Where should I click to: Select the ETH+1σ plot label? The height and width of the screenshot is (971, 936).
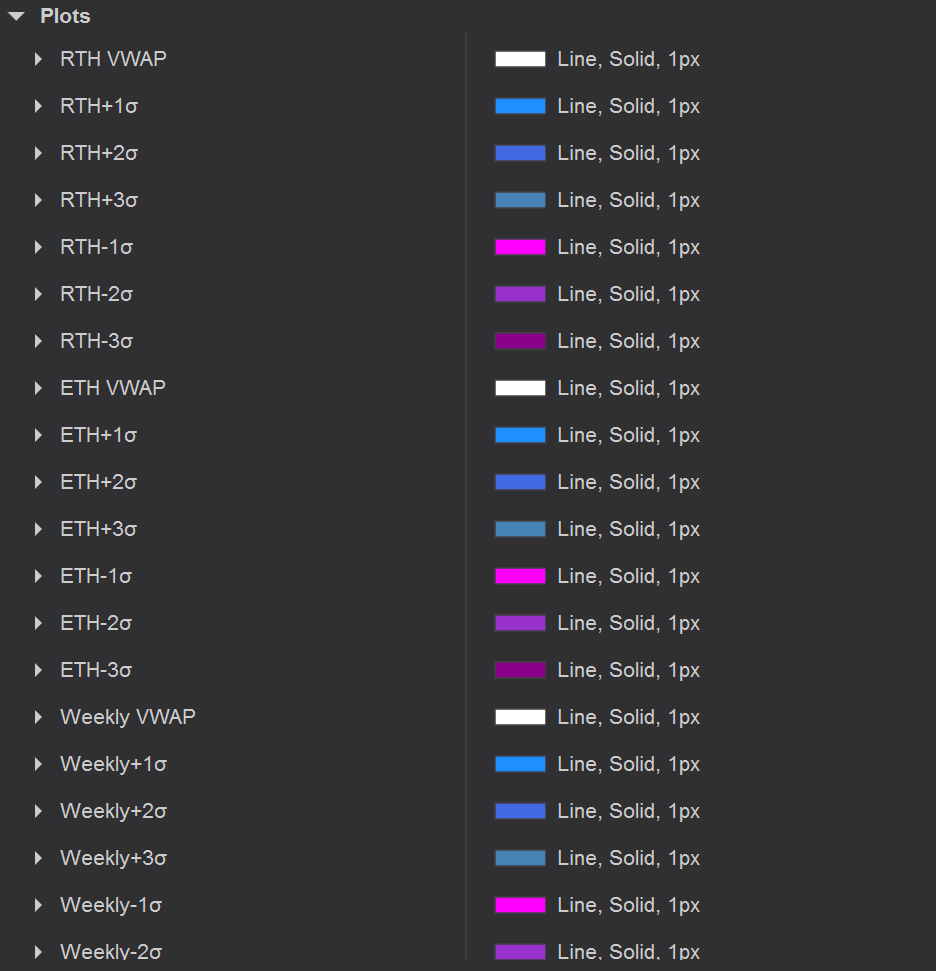(x=98, y=435)
